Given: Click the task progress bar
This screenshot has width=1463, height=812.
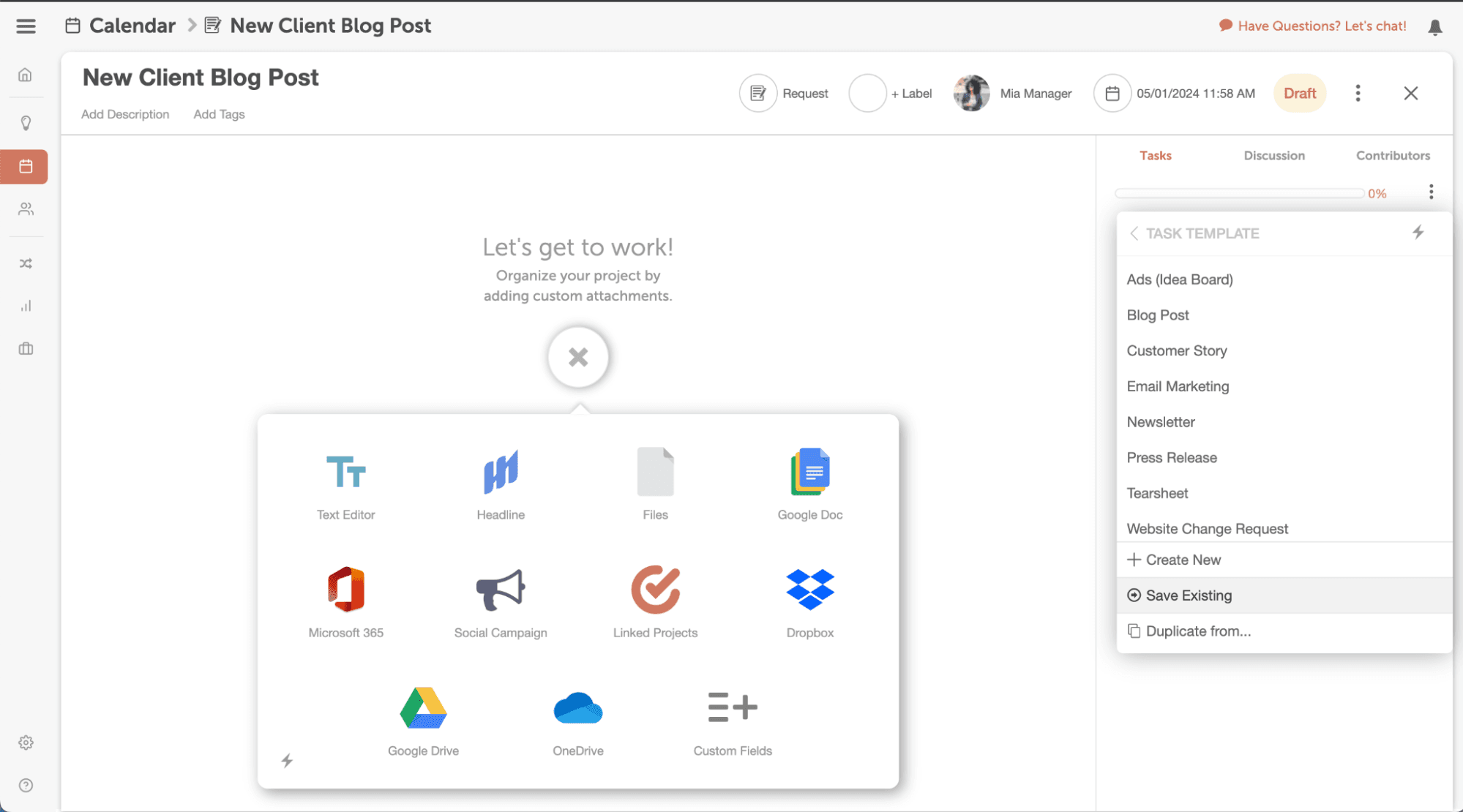Looking at the screenshot, I should click(x=1238, y=194).
